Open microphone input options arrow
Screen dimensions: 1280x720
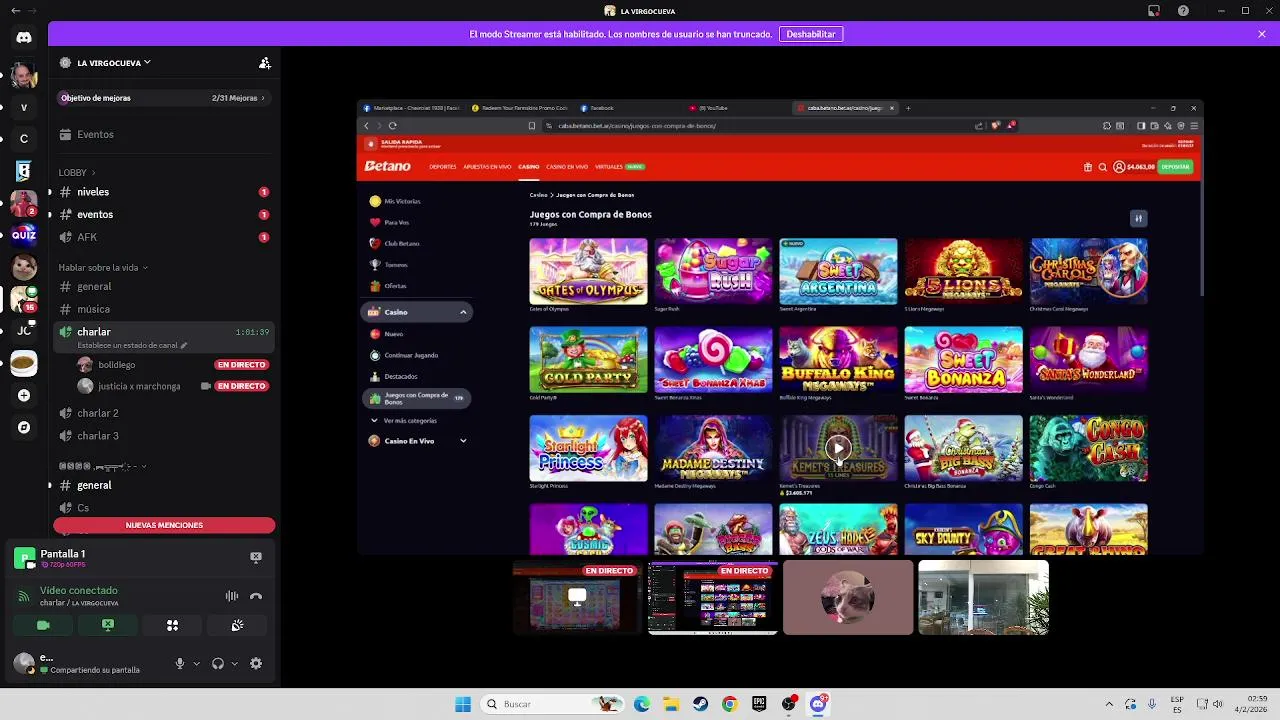point(196,663)
